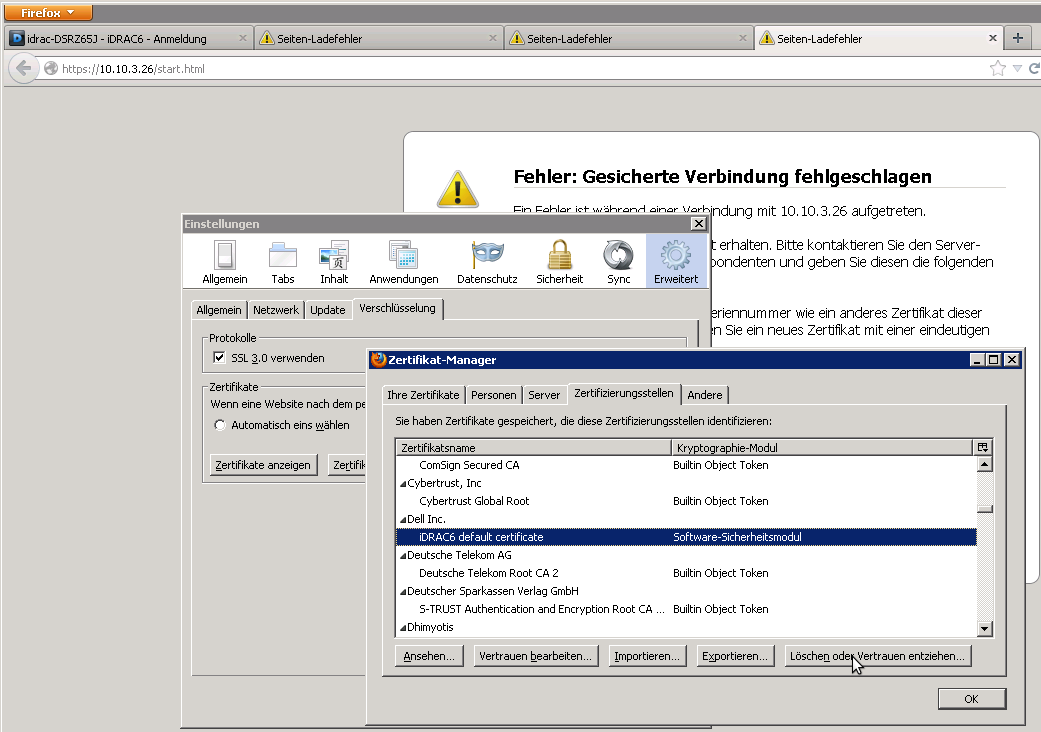The height and width of the screenshot is (732, 1041).
Task: Collapse the Deutsche Telekom AG group
Action: click(403, 556)
